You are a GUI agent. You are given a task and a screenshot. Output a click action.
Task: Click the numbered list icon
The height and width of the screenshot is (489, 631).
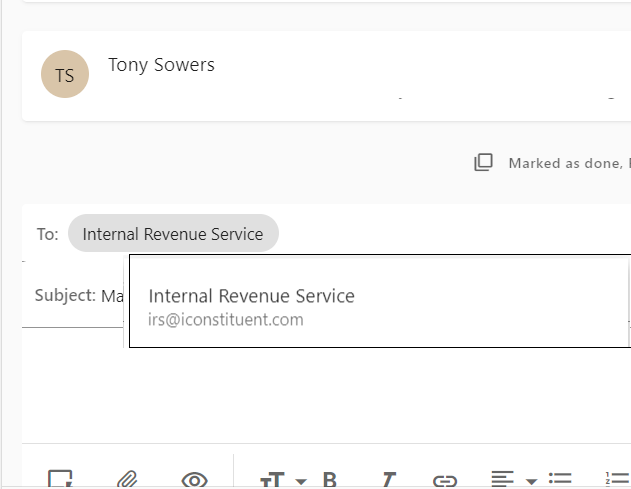617,478
